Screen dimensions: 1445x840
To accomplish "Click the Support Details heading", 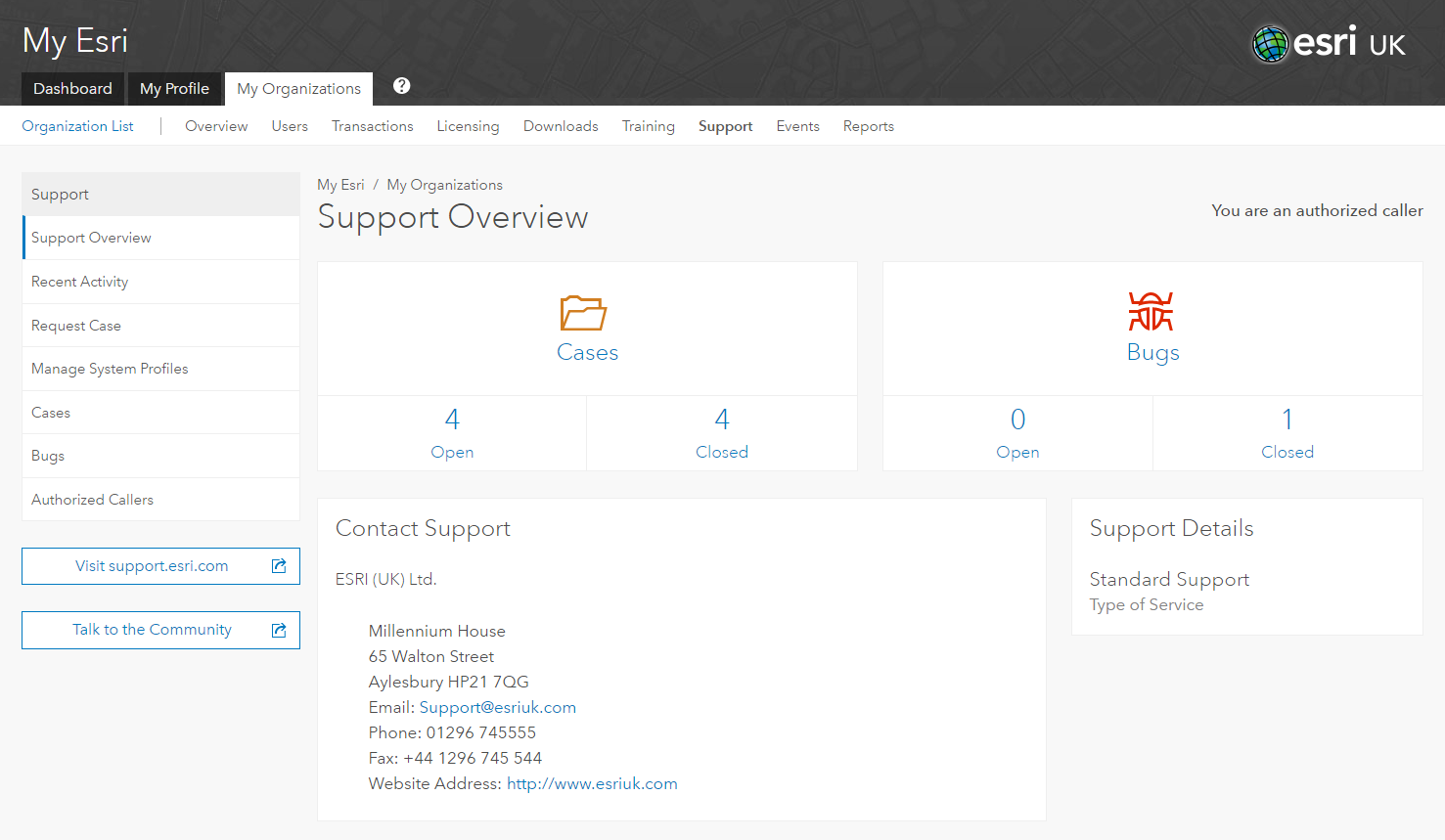I will [x=1171, y=528].
